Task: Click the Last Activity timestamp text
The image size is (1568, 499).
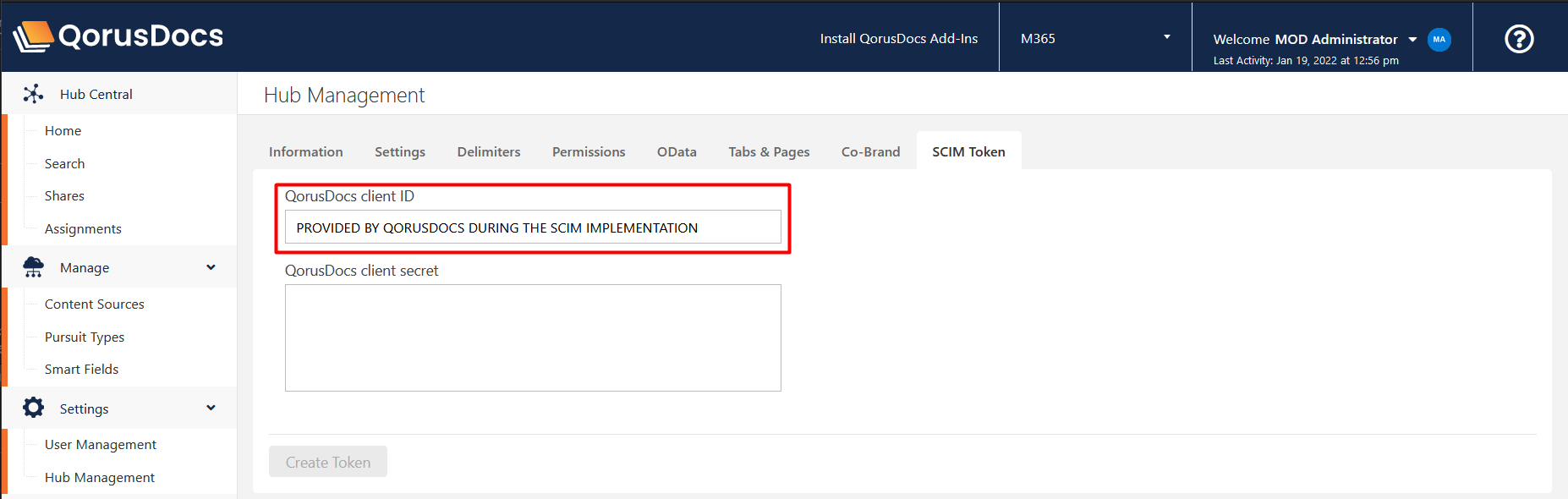Action: point(1306,60)
